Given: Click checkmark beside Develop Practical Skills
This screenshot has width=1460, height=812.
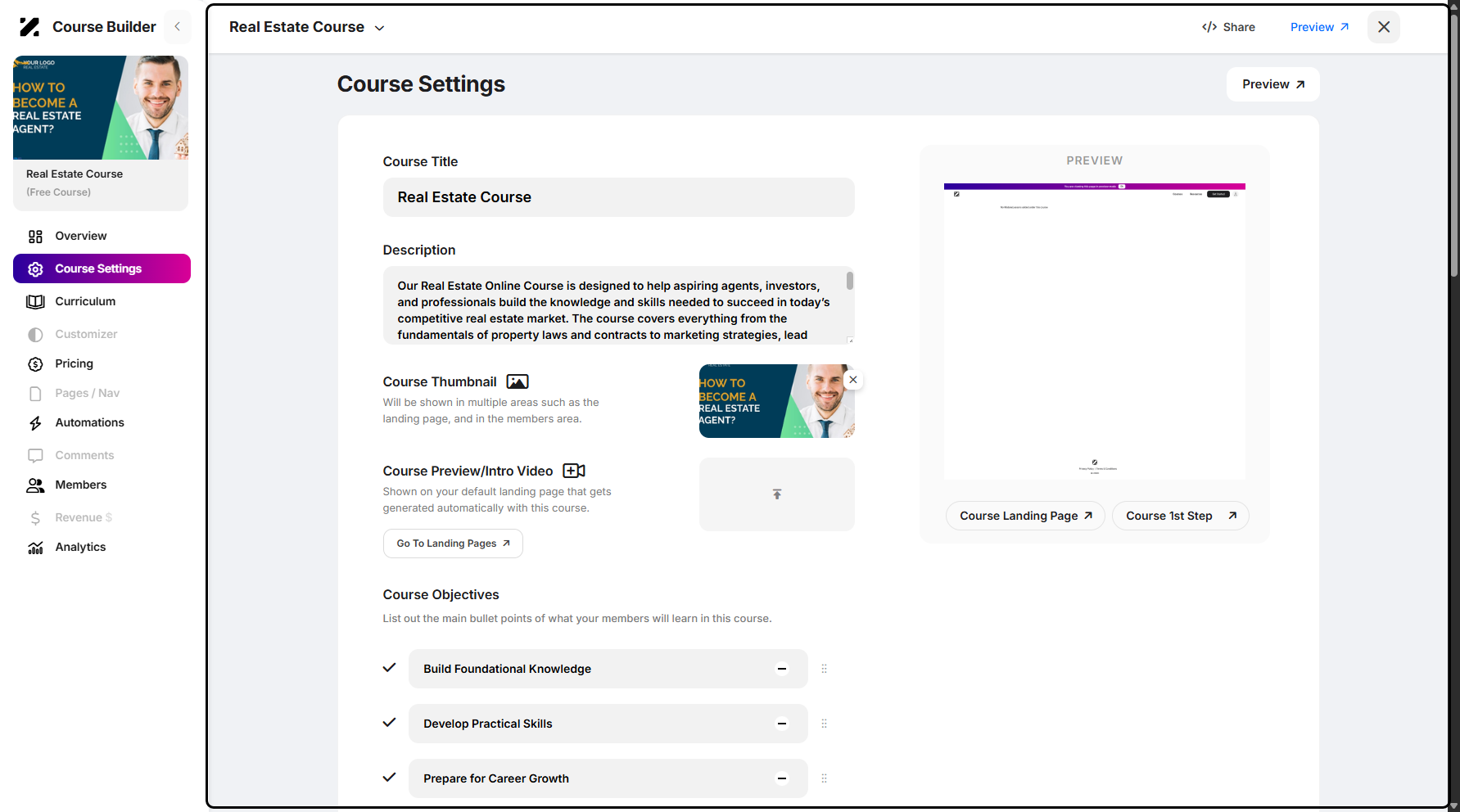Looking at the screenshot, I should pyautogui.click(x=390, y=723).
